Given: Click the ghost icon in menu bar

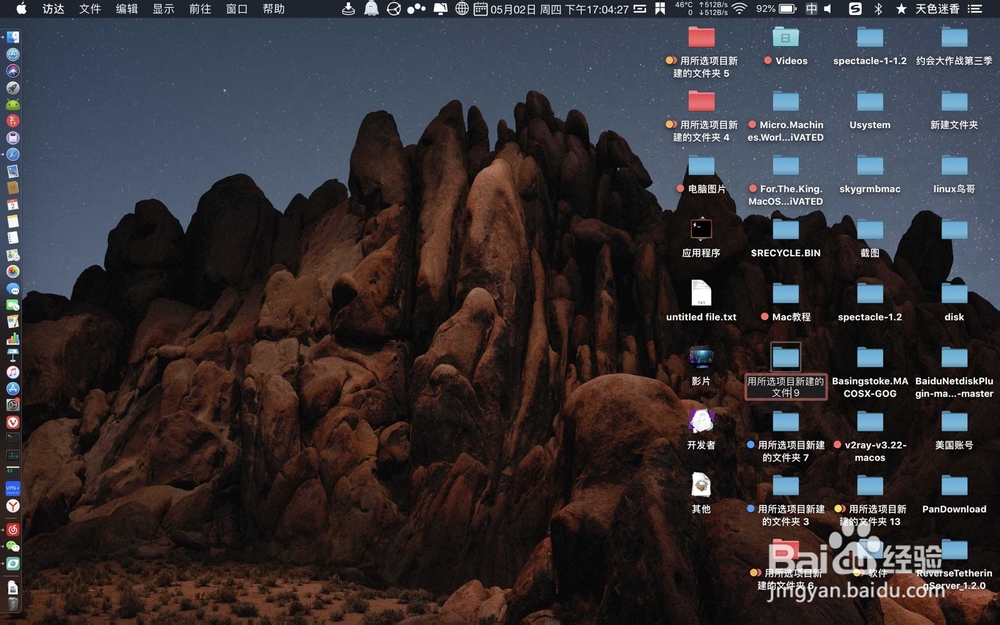Looking at the screenshot, I should (x=371, y=9).
